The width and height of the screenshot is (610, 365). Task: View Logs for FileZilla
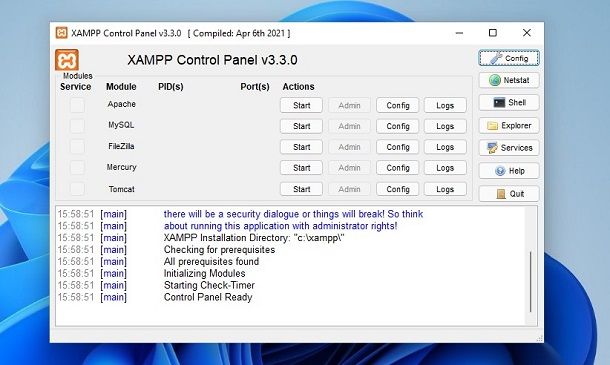pyautogui.click(x=445, y=147)
